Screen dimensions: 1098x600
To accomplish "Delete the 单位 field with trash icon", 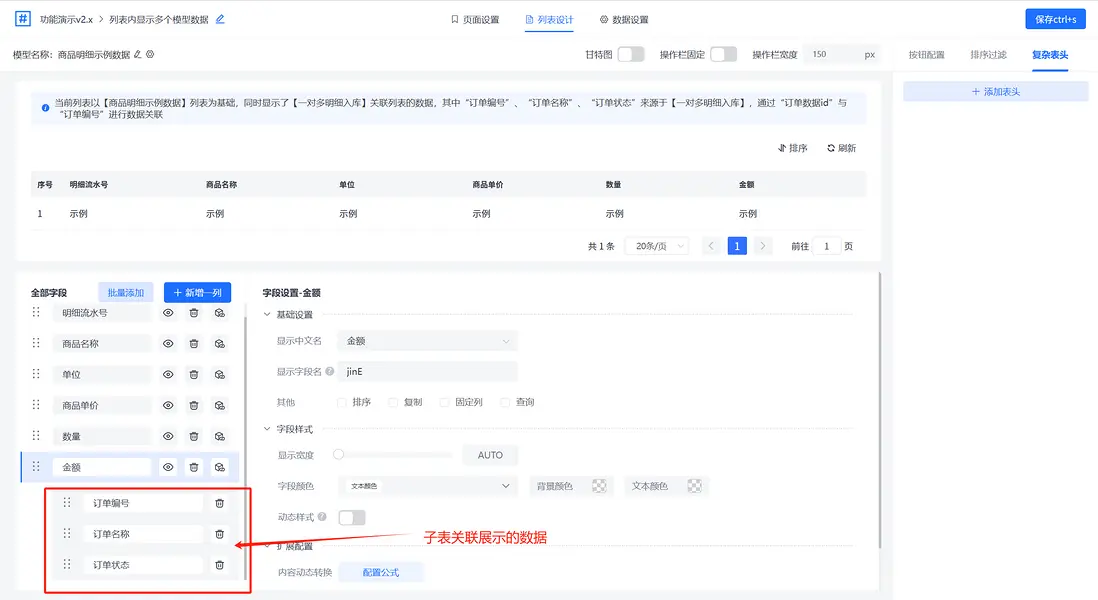I will 194,375.
